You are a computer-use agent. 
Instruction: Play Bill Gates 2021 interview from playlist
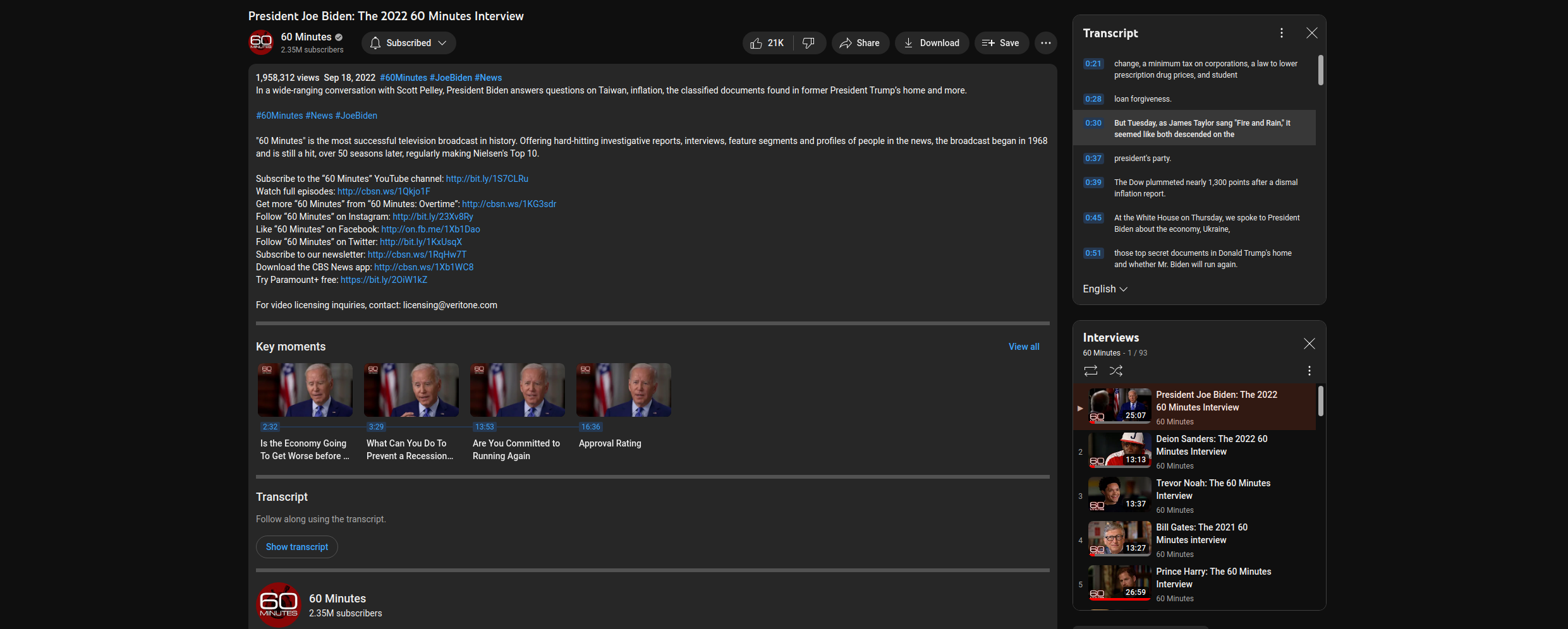[1194, 541]
